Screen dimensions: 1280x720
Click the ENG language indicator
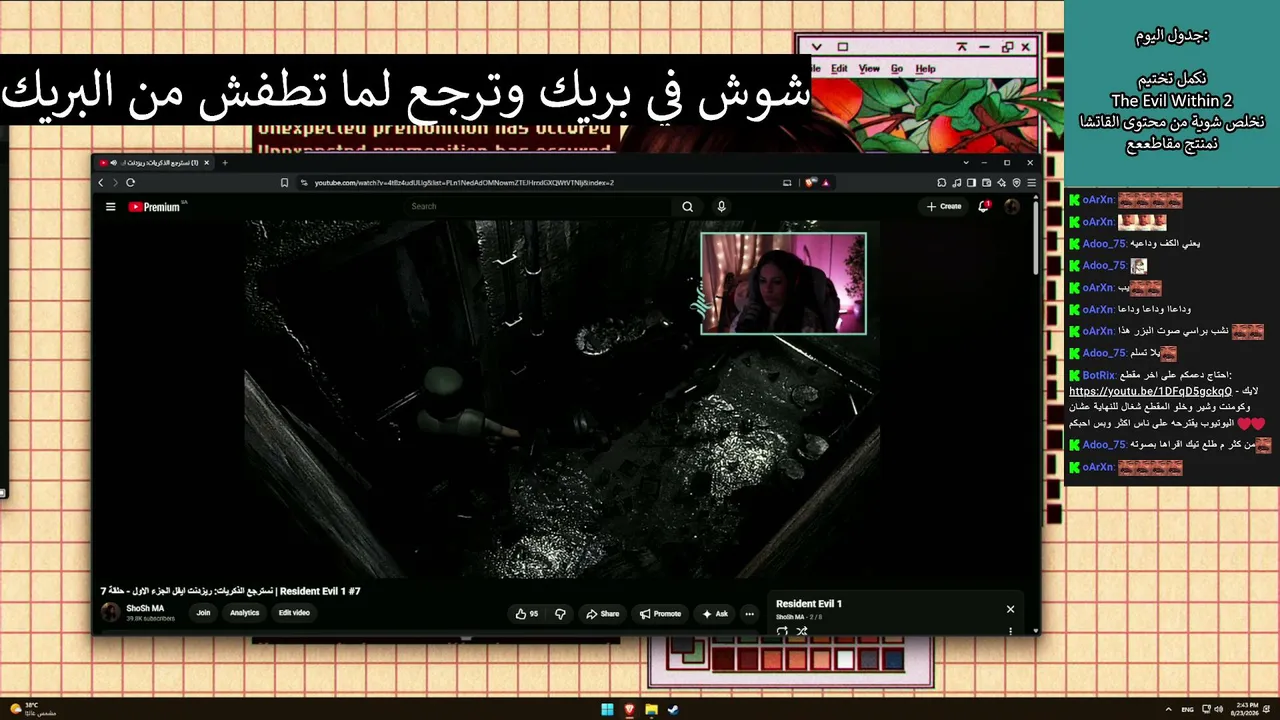coord(1188,710)
